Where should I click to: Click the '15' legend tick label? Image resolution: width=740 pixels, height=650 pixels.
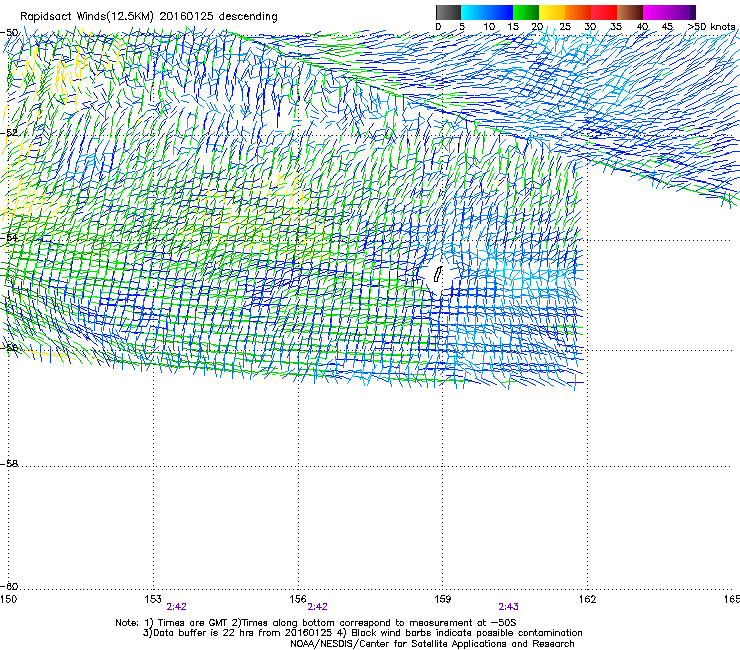coord(513,27)
